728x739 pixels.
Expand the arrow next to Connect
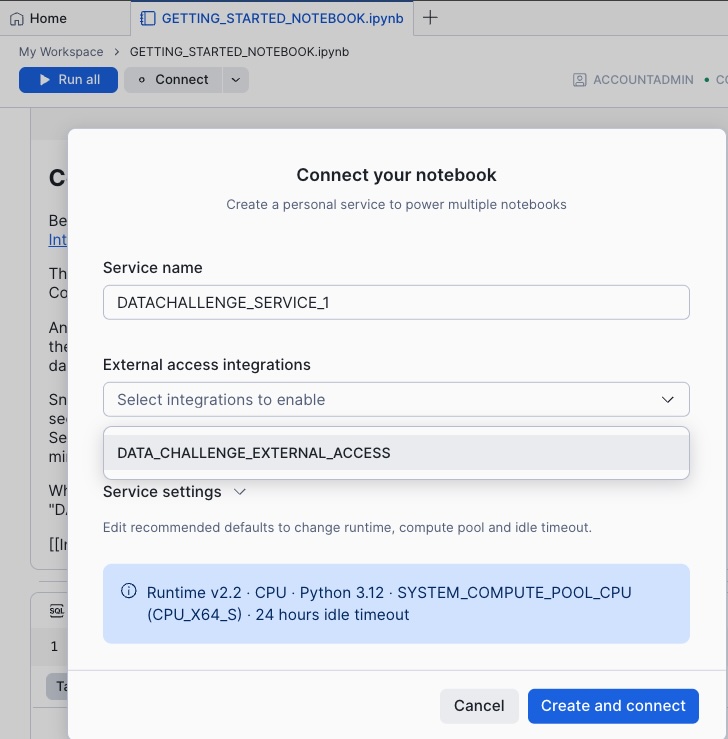click(x=235, y=80)
